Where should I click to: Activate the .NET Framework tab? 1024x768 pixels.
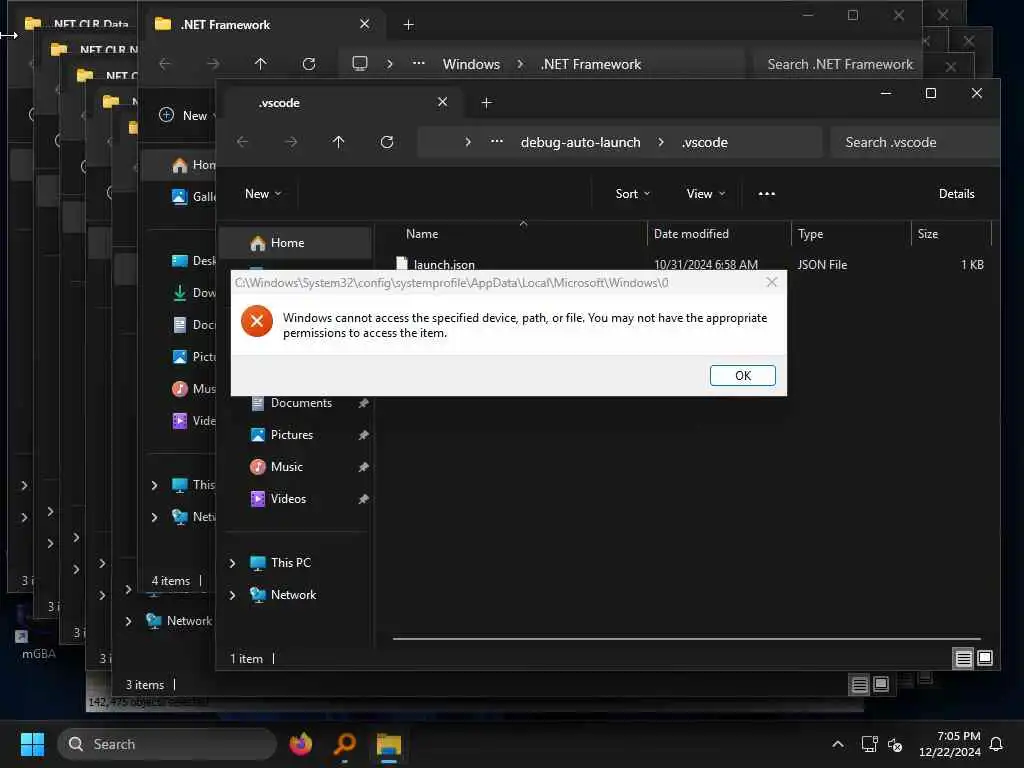[x=261, y=25]
